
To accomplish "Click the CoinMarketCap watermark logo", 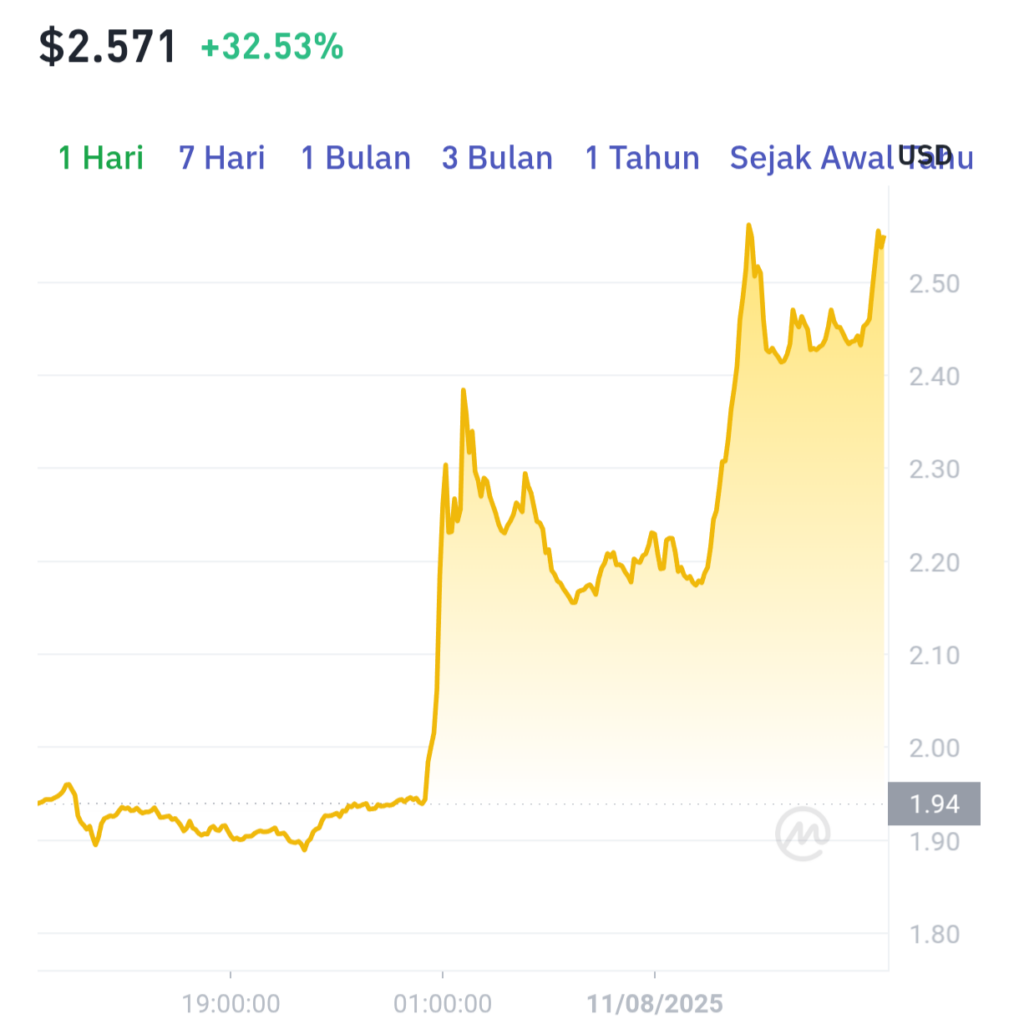I will [803, 834].
